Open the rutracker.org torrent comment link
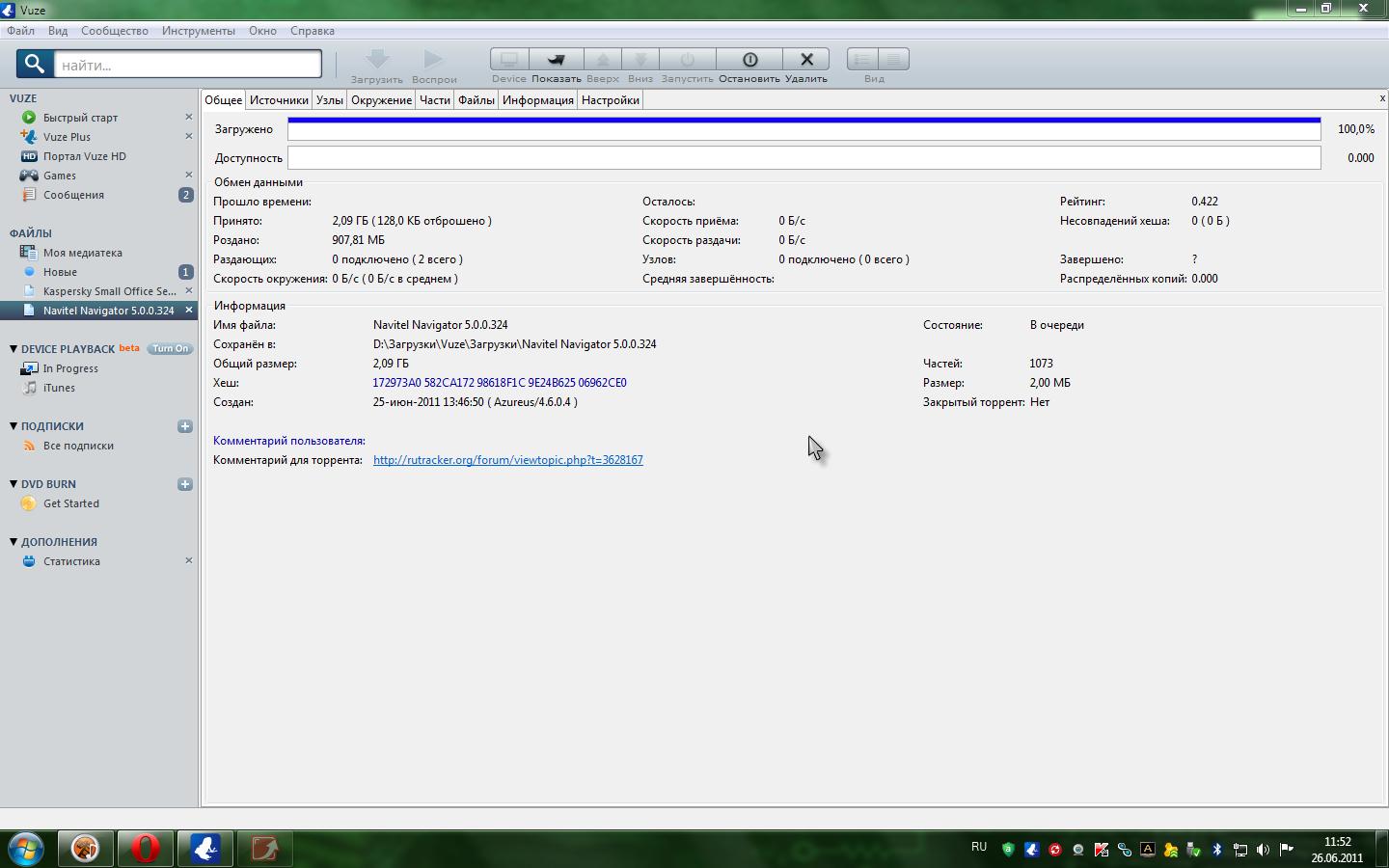 [508, 460]
